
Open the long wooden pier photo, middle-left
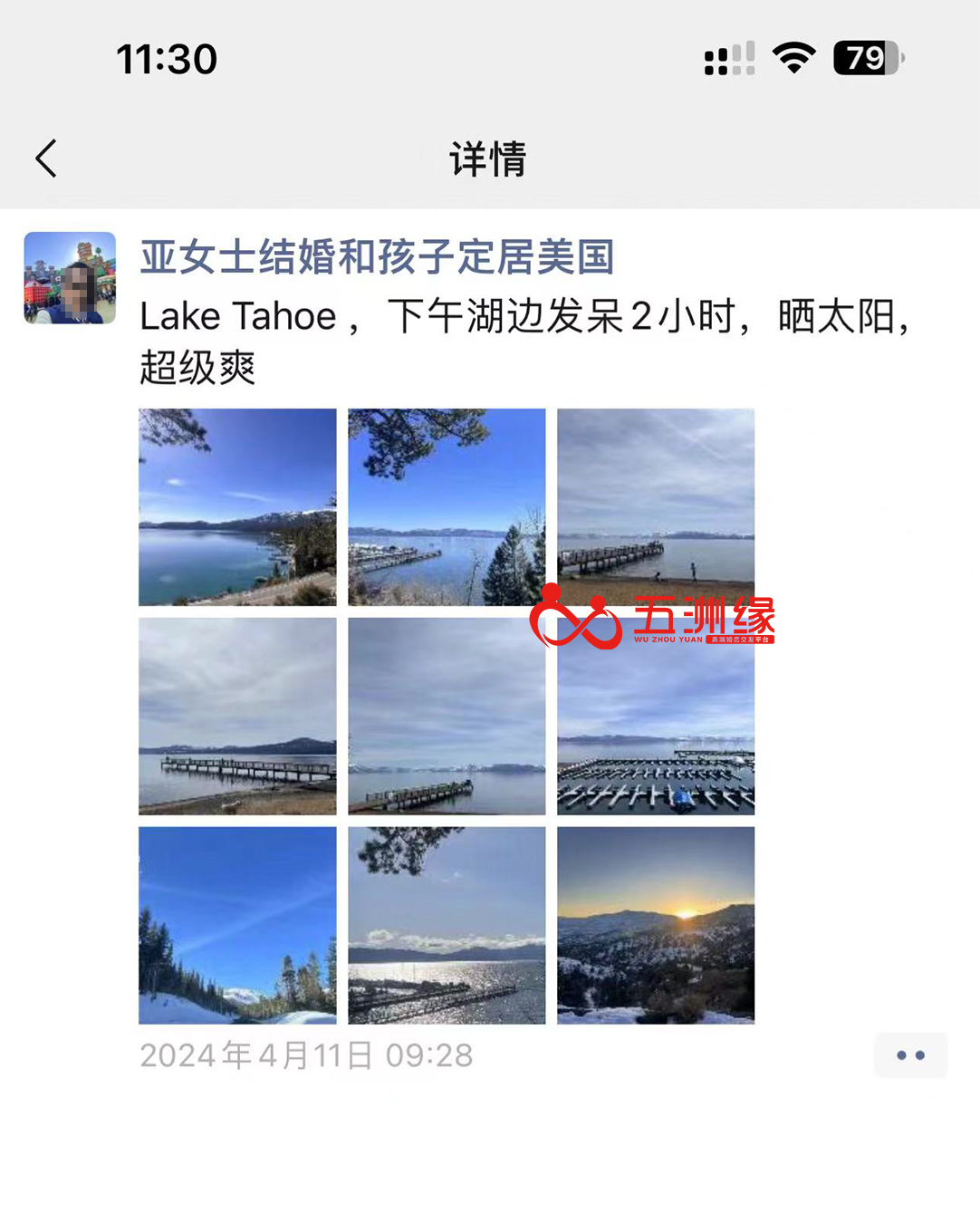pyautogui.click(x=237, y=717)
